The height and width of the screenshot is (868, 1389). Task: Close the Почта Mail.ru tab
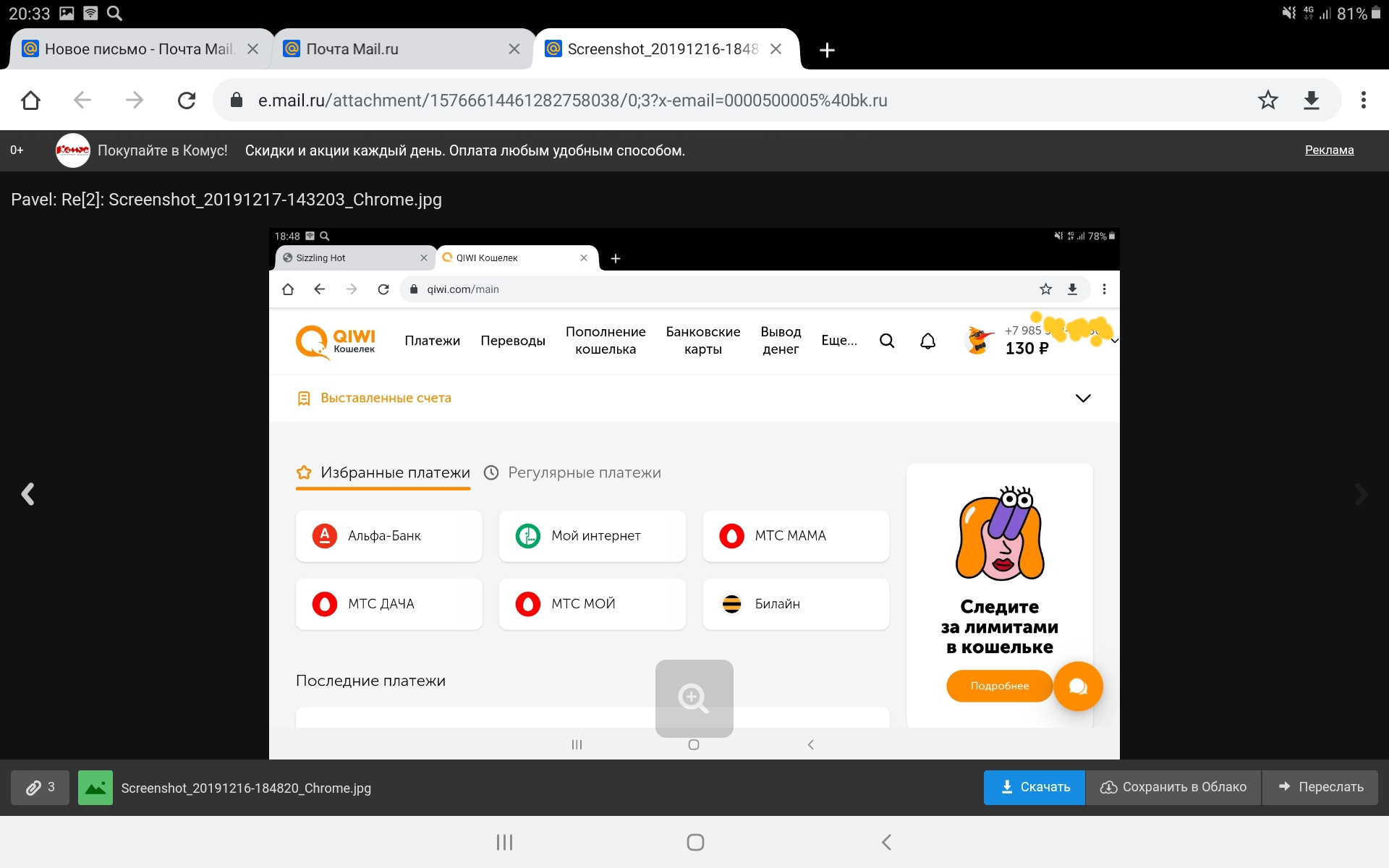(x=514, y=49)
